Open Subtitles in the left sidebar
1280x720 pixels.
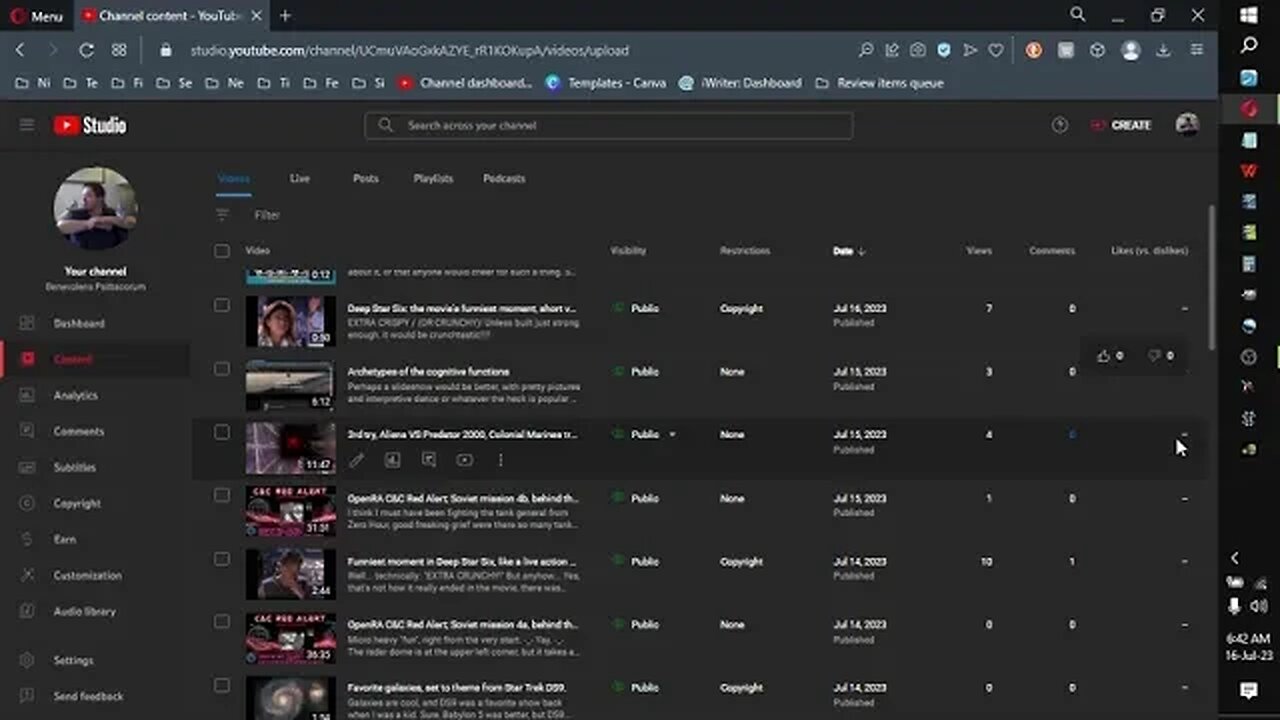coord(75,467)
